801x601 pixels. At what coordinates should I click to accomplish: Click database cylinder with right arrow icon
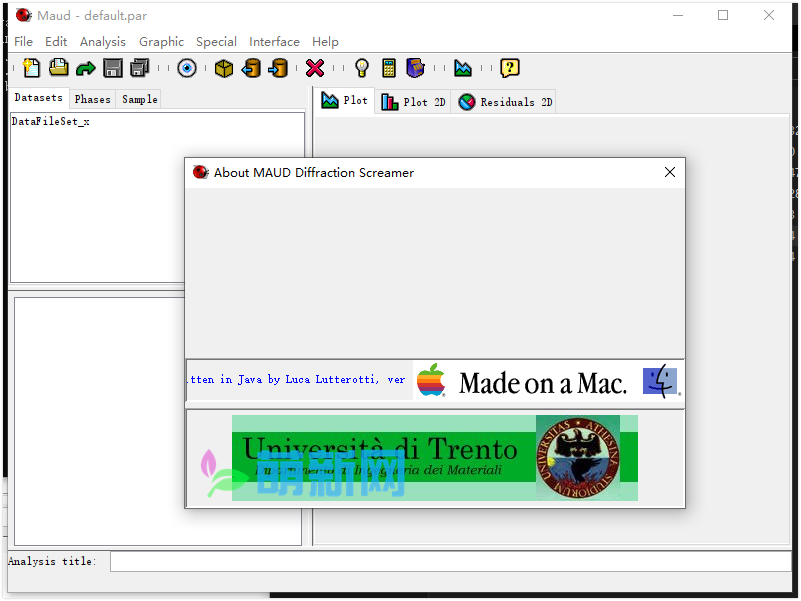[x=278, y=68]
